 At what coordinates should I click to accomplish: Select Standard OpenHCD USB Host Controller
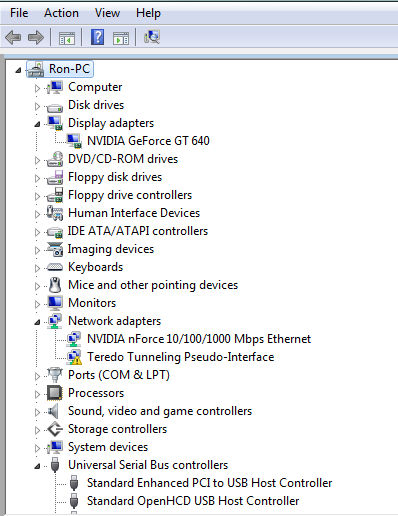(193, 501)
